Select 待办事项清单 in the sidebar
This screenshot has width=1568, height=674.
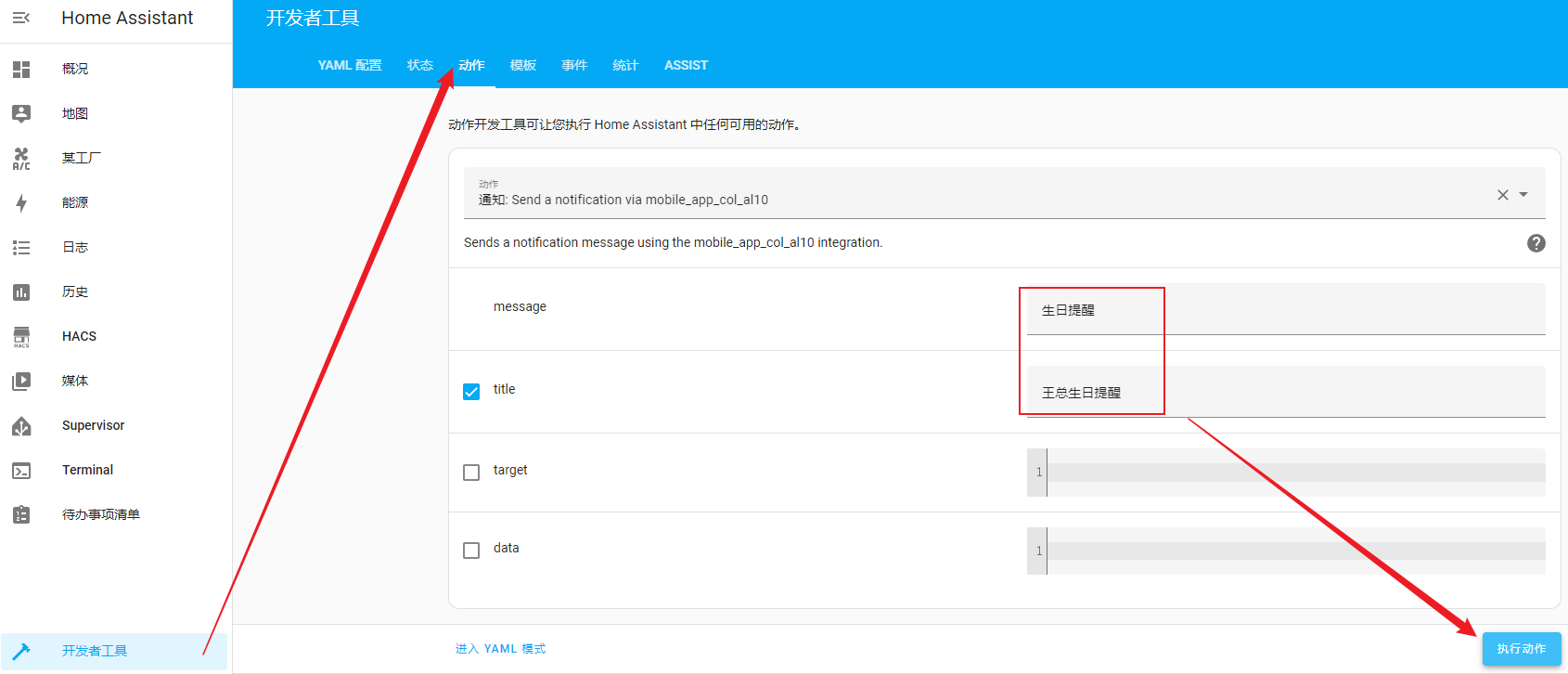pyautogui.click(x=101, y=514)
